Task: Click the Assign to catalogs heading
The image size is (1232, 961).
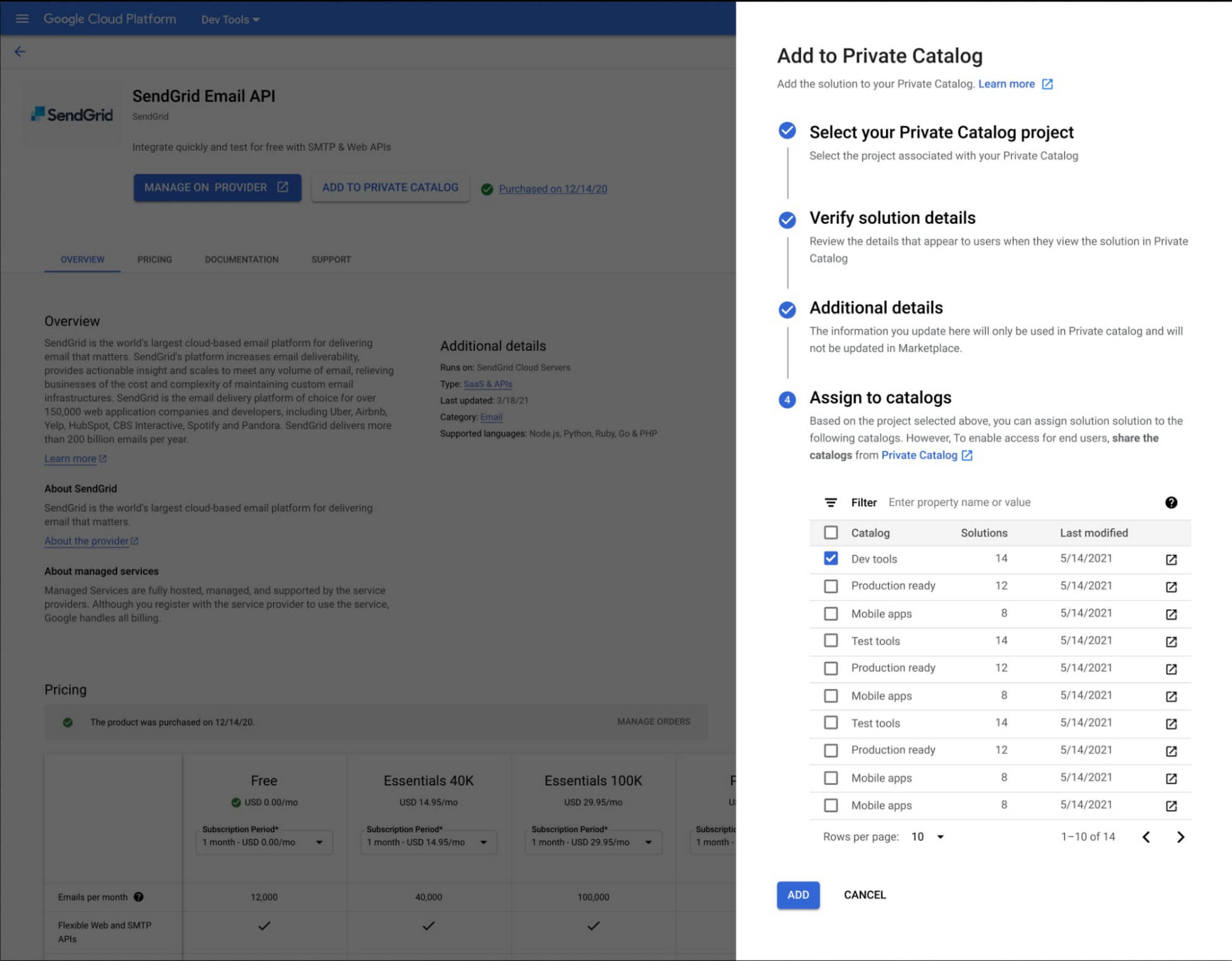Action: 880,398
